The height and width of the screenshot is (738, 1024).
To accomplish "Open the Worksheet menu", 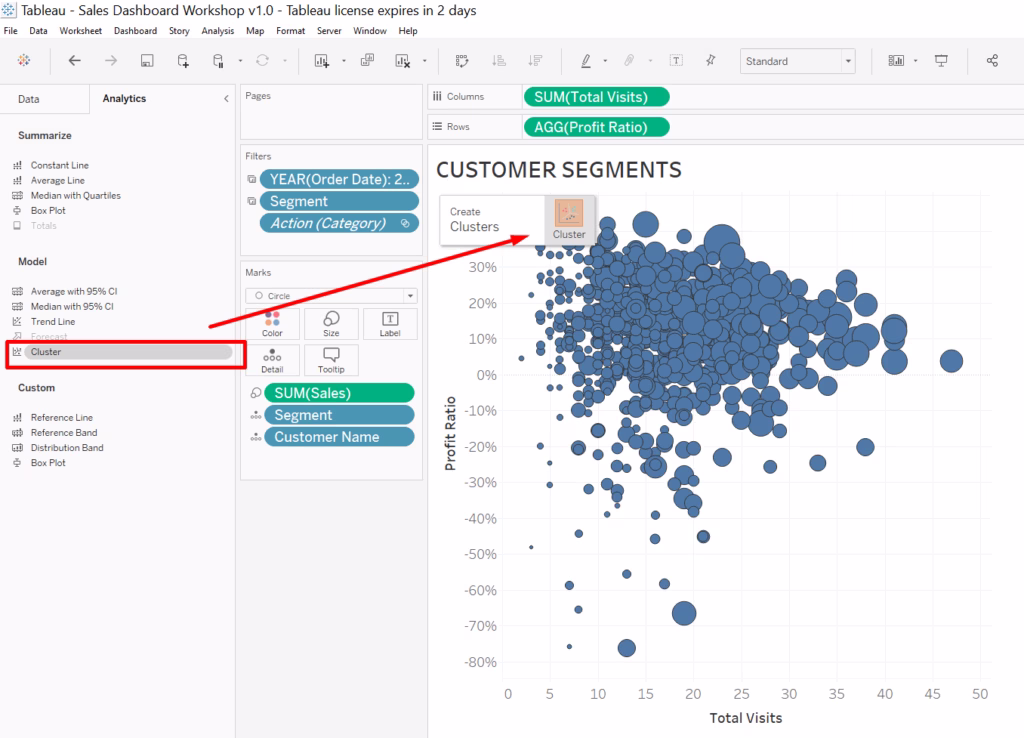I will pos(80,31).
